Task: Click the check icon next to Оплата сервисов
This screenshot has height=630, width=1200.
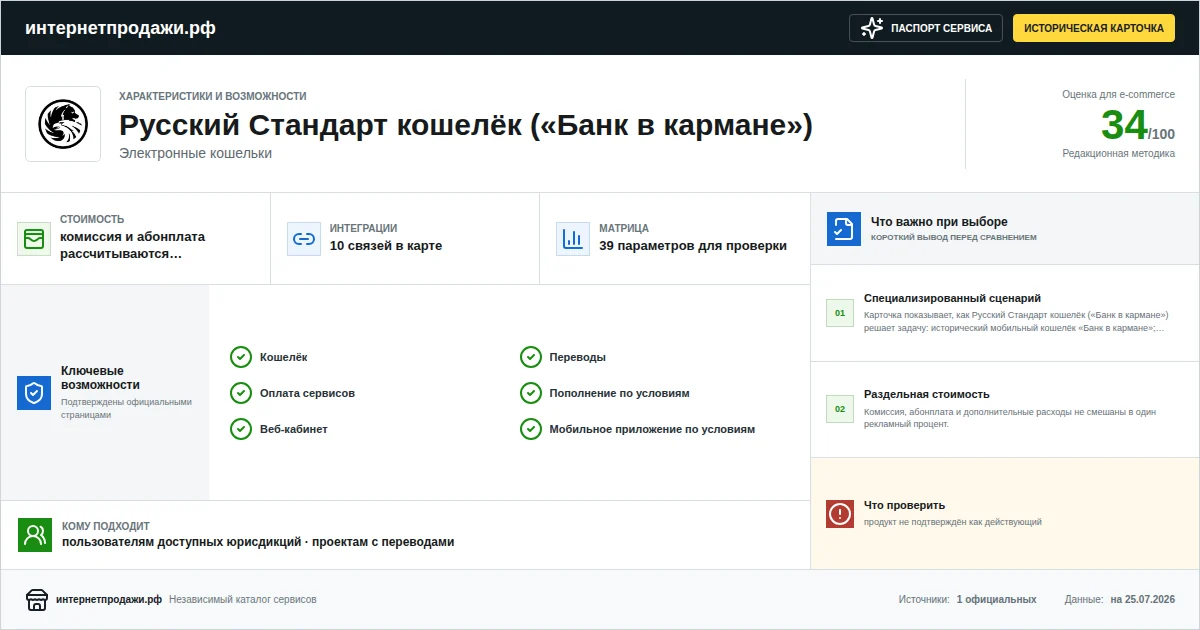Action: coord(241,393)
